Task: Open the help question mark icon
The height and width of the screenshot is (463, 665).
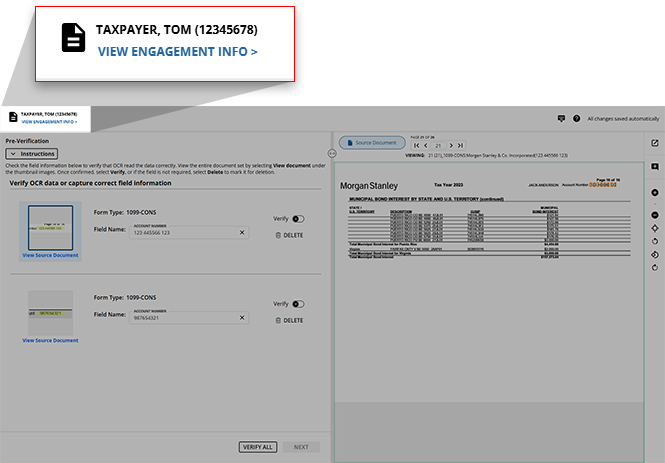Action: (x=577, y=118)
